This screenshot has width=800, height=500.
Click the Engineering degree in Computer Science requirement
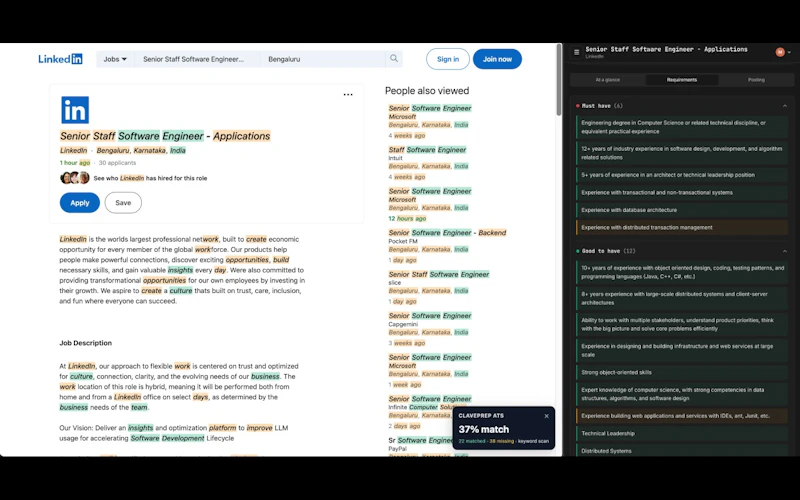pyautogui.click(x=682, y=127)
